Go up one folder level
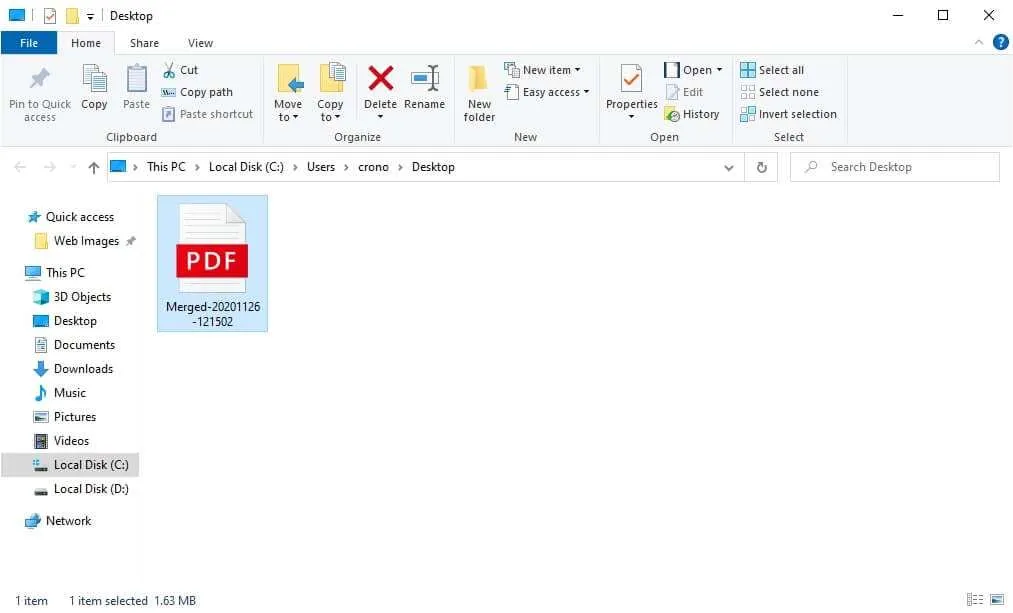 point(94,167)
